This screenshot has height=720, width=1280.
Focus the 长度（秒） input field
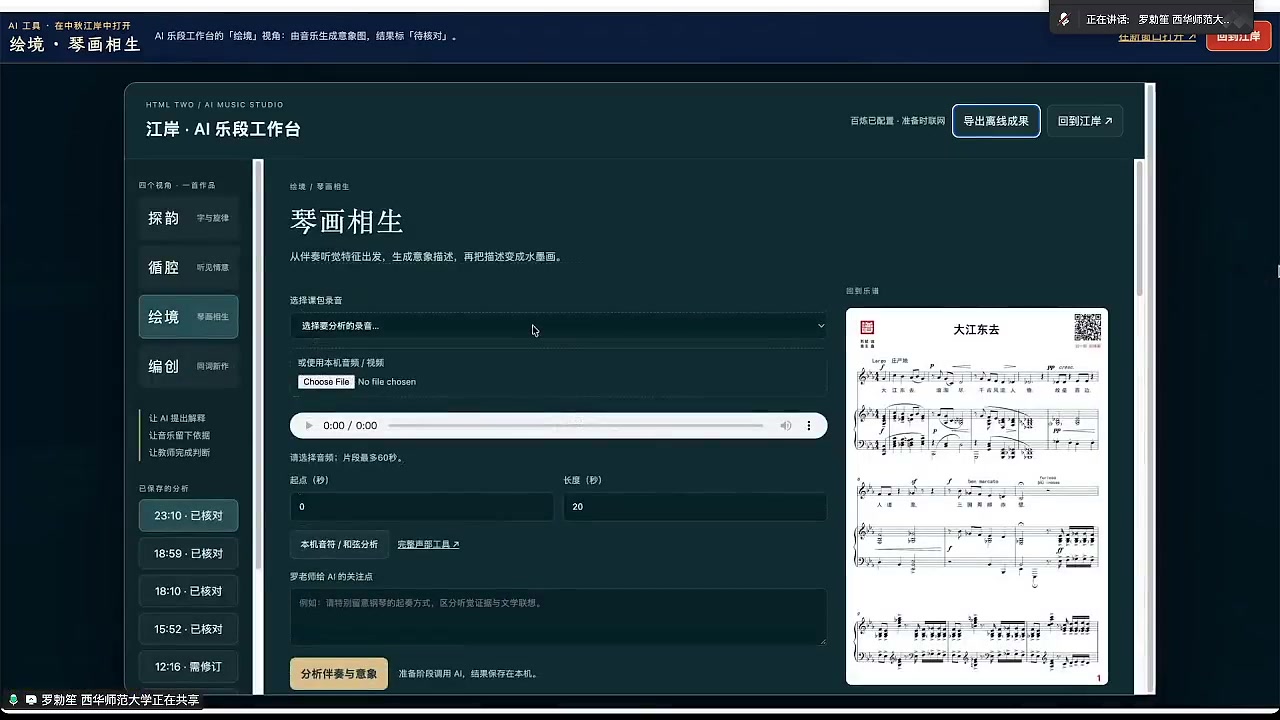(x=695, y=506)
